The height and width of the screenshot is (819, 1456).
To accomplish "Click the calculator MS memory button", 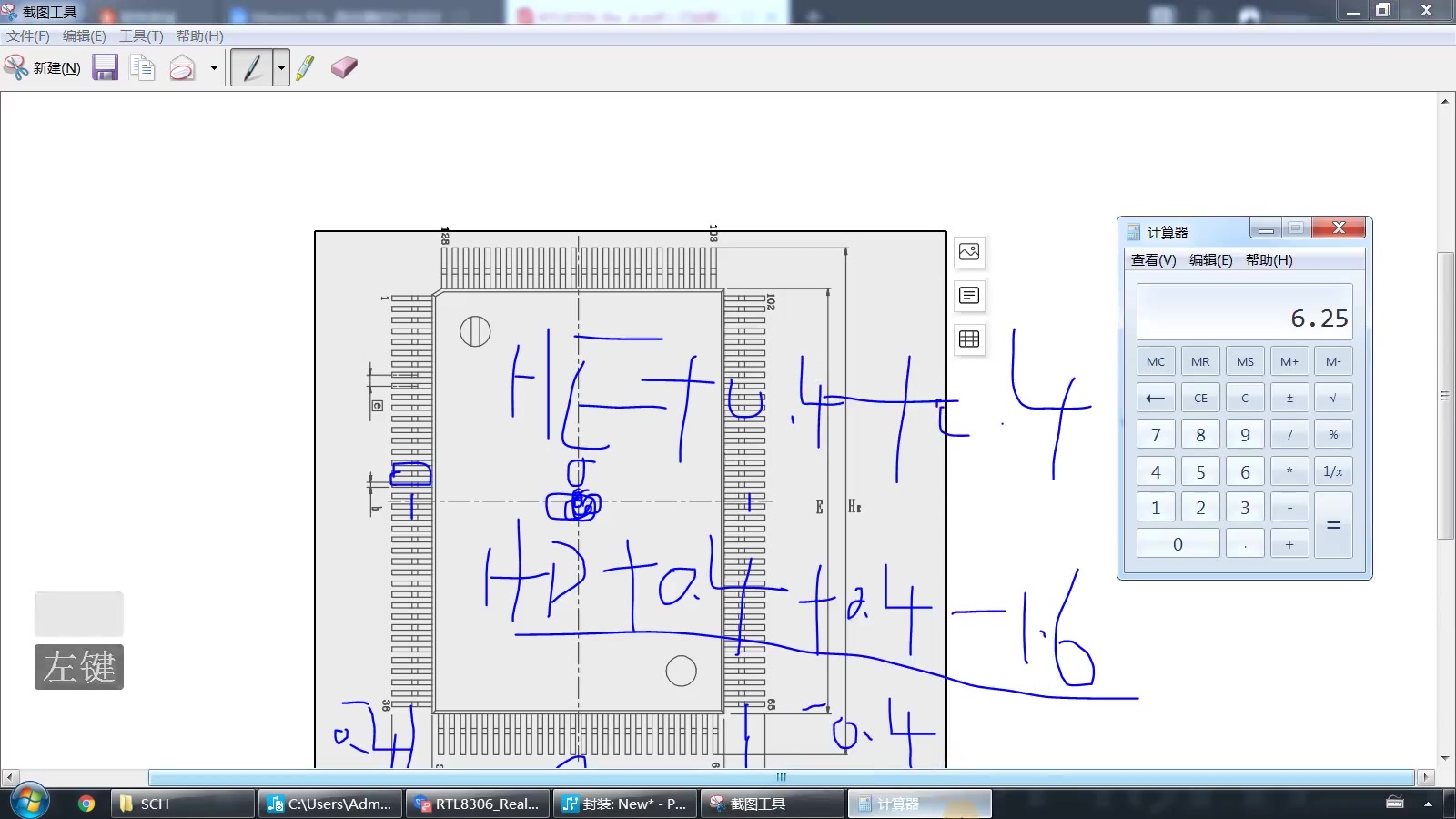I will point(1245,361).
